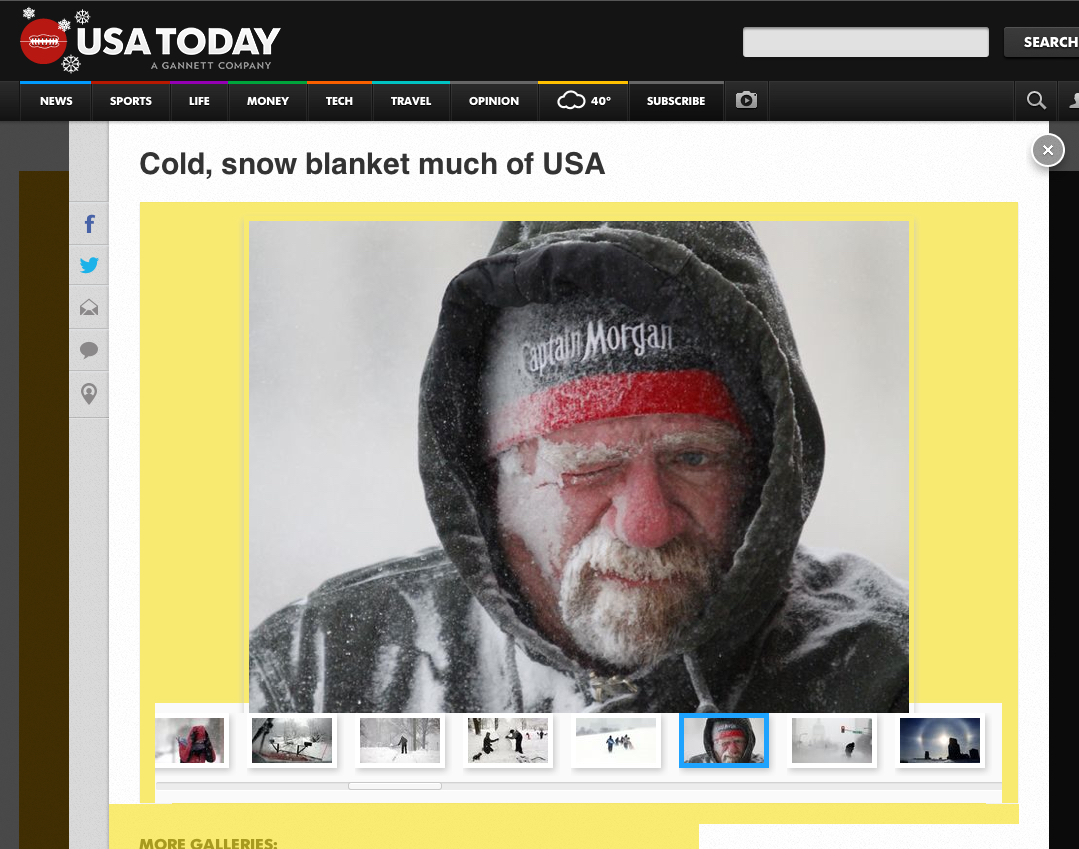Click into the search text field

point(866,42)
